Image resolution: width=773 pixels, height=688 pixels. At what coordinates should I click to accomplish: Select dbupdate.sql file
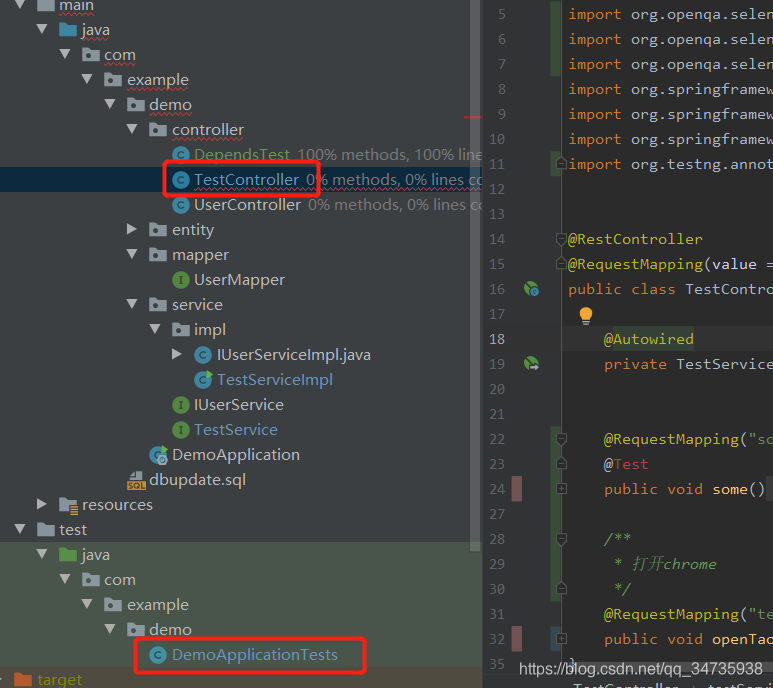pyautogui.click(x=198, y=480)
